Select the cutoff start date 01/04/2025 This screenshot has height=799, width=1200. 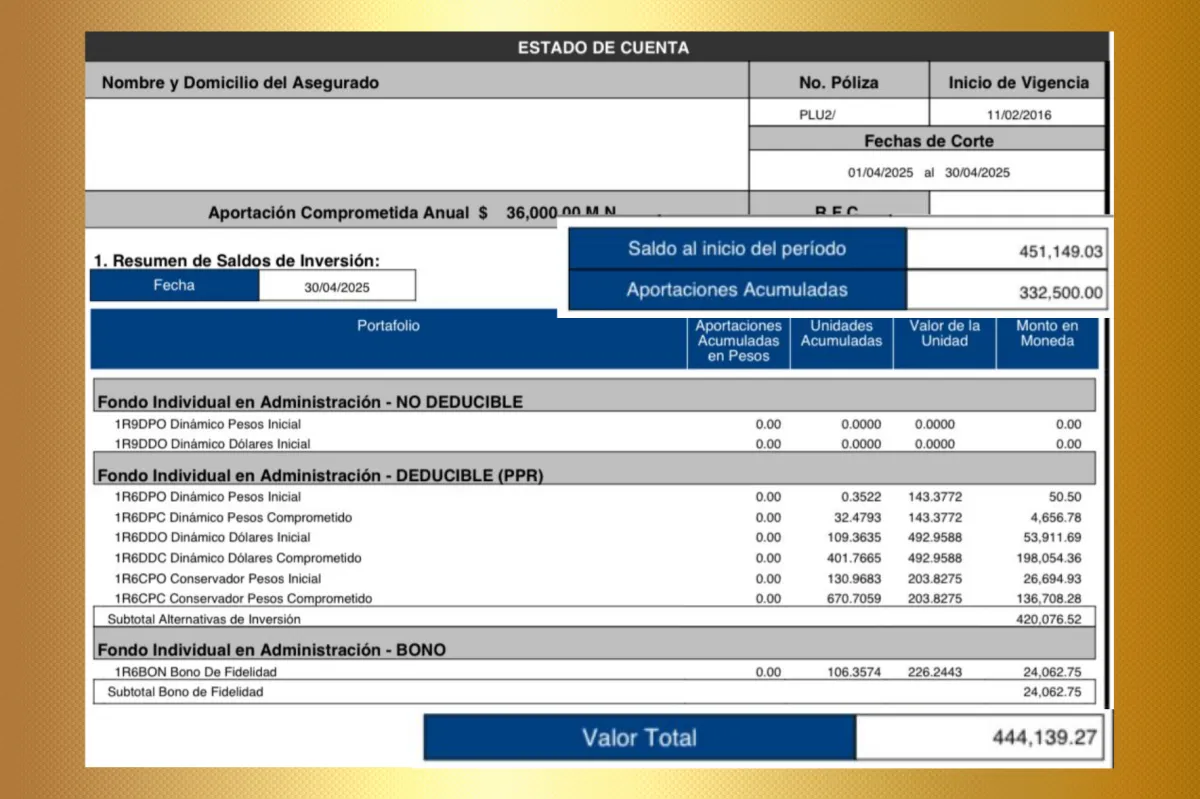click(881, 172)
